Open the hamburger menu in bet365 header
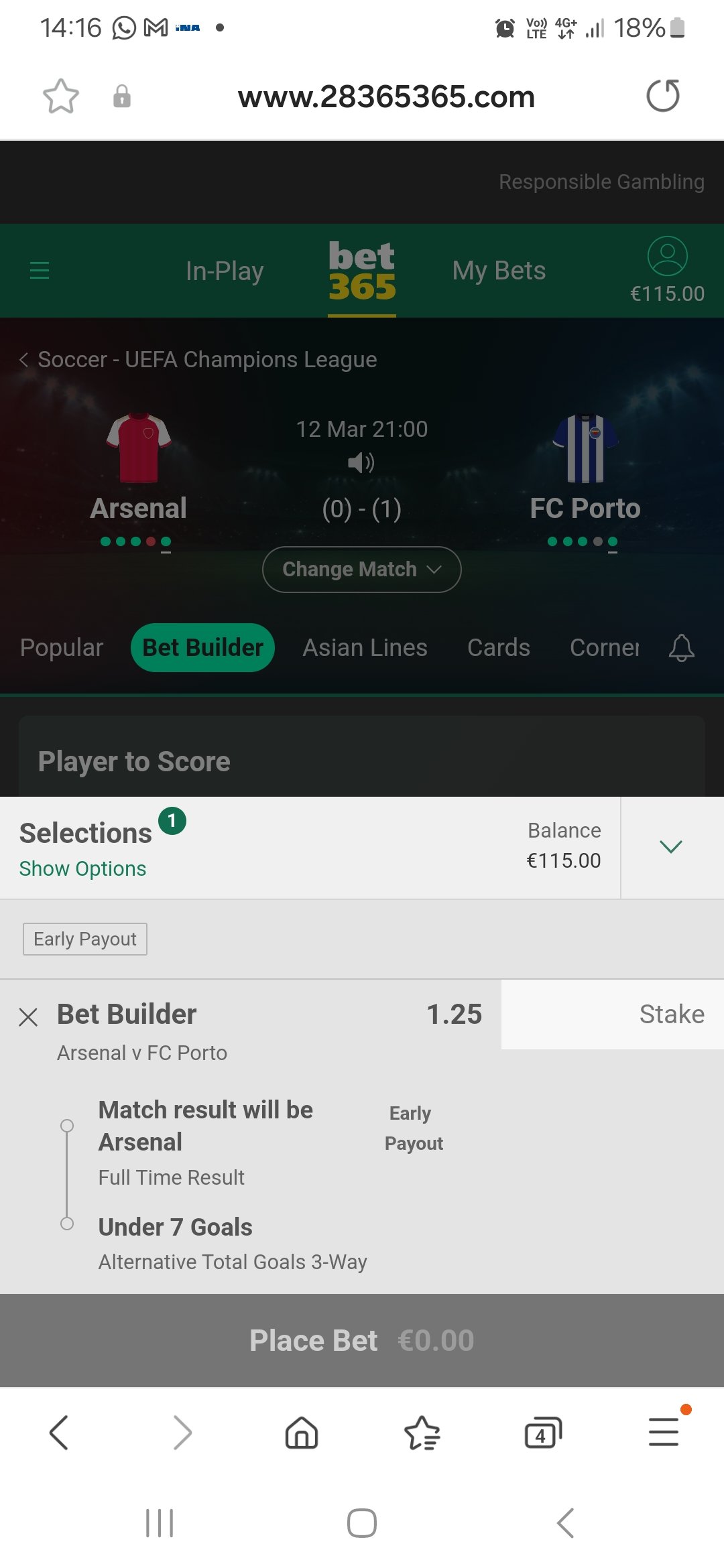Image resolution: width=724 pixels, height=1568 pixels. point(40,270)
